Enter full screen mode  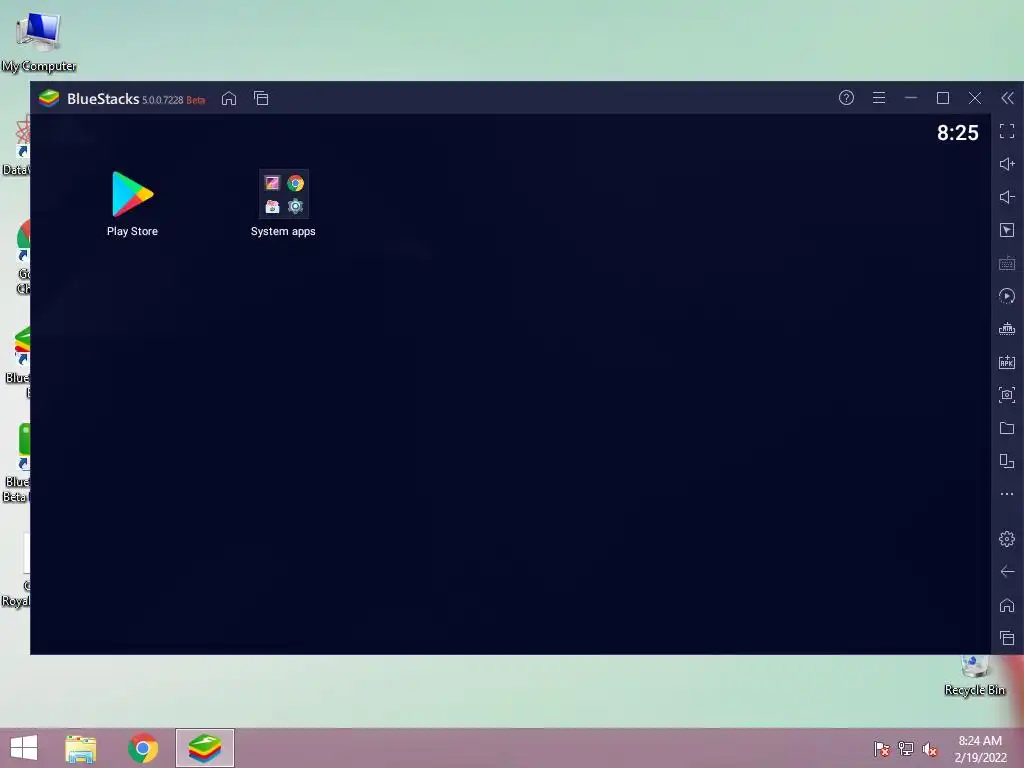pos(1007,131)
